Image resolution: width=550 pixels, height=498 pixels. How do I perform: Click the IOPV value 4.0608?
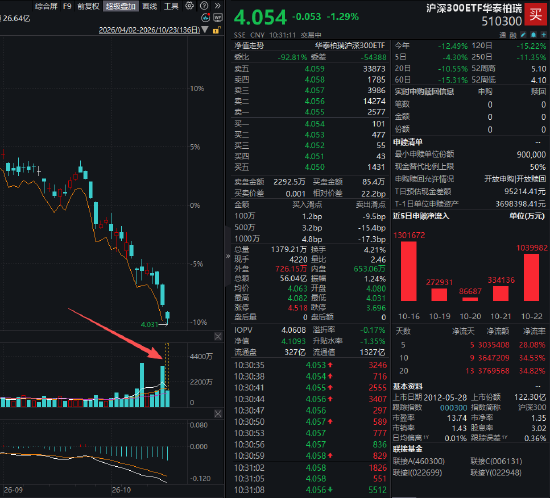coord(294,330)
